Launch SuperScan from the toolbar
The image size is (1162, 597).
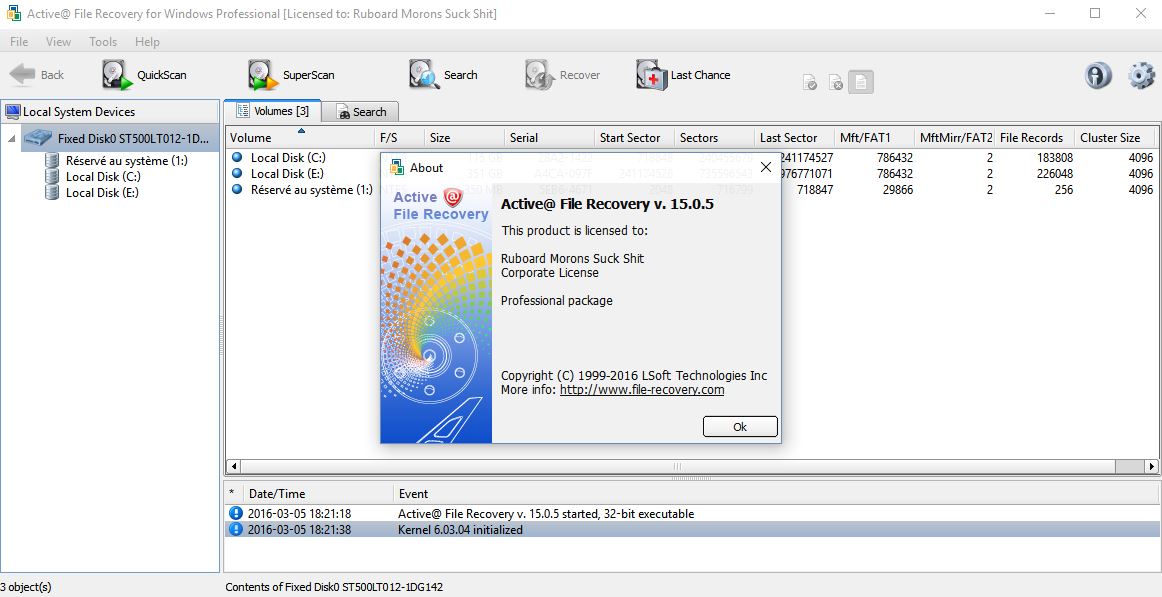291,75
